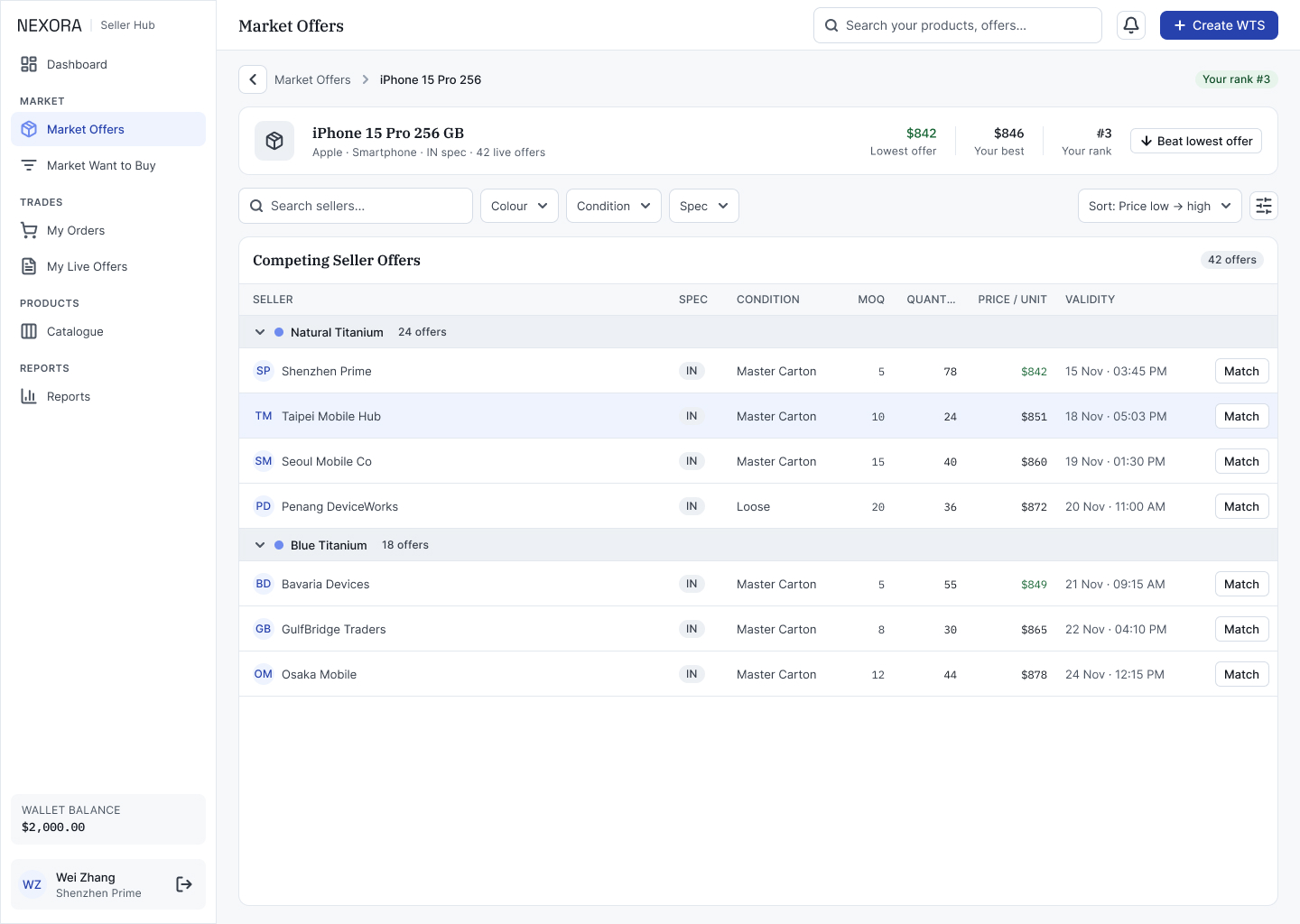Open the table display settings sliders icon
The width and height of the screenshot is (1300, 924).
tap(1264, 206)
